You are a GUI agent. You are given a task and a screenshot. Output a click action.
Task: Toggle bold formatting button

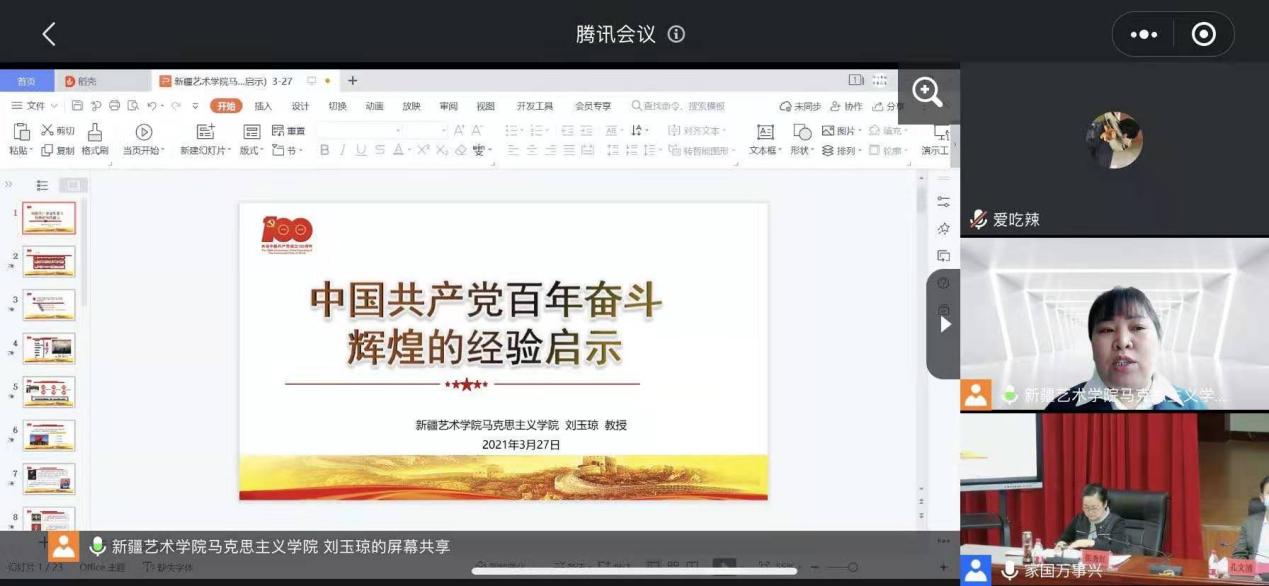coord(324,150)
